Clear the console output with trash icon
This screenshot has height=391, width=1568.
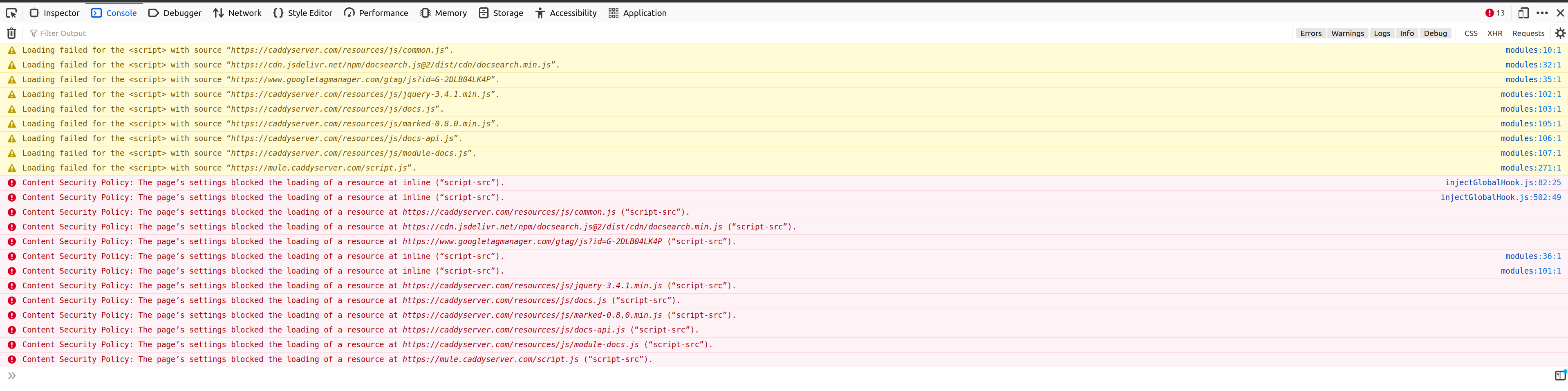11,33
